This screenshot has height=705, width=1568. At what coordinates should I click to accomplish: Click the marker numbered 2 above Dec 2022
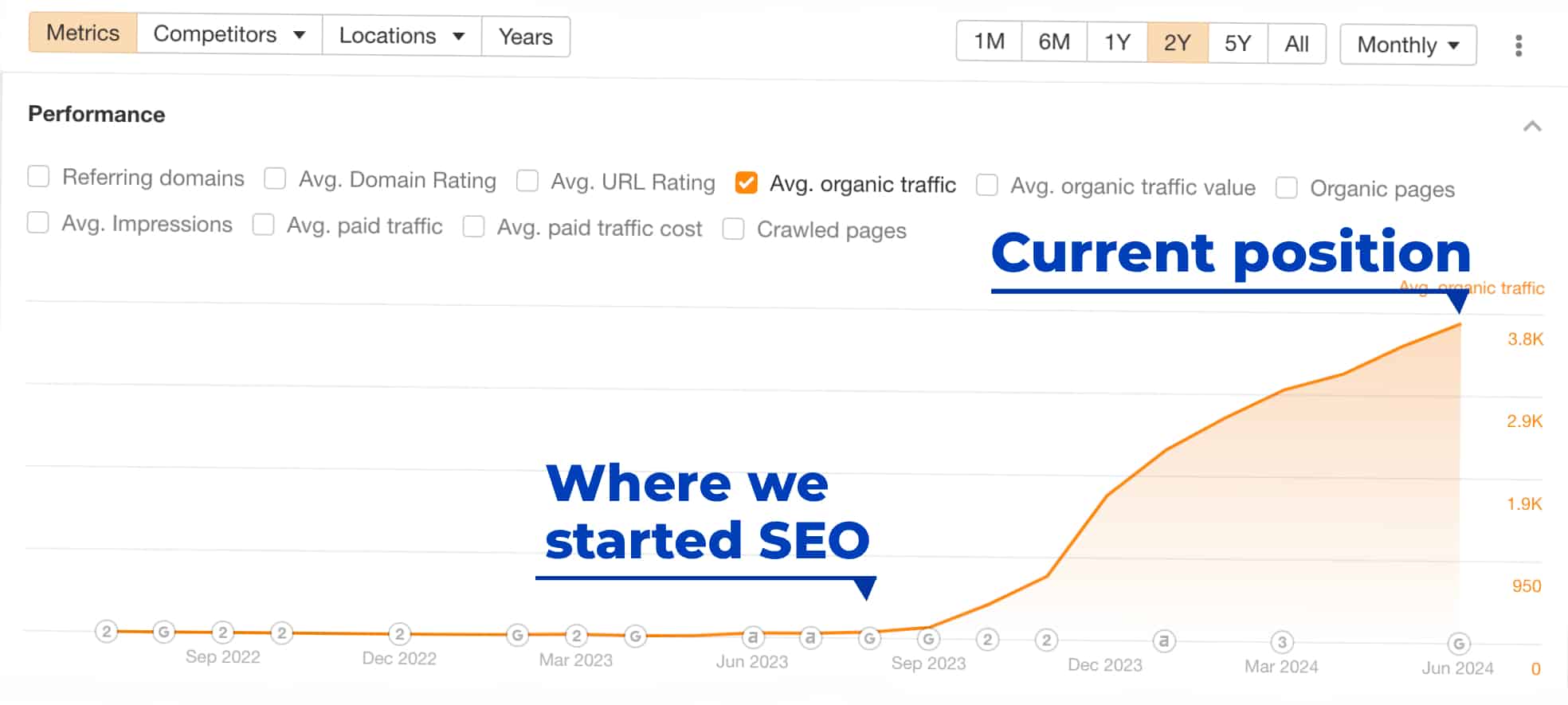pyautogui.click(x=399, y=634)
